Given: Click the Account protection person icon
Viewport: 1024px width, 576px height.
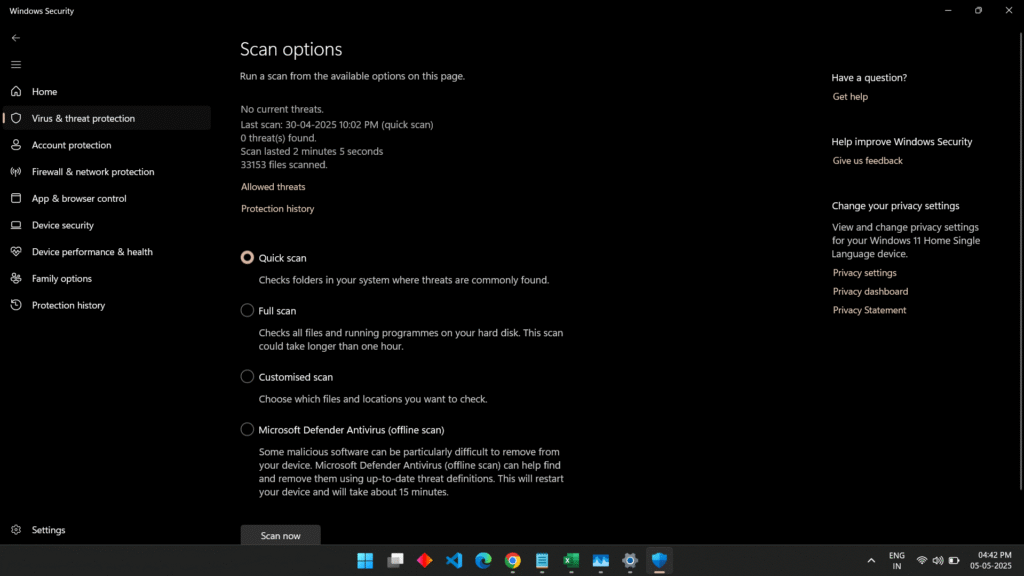Looking at the screenshot, I should pos(16,145).
